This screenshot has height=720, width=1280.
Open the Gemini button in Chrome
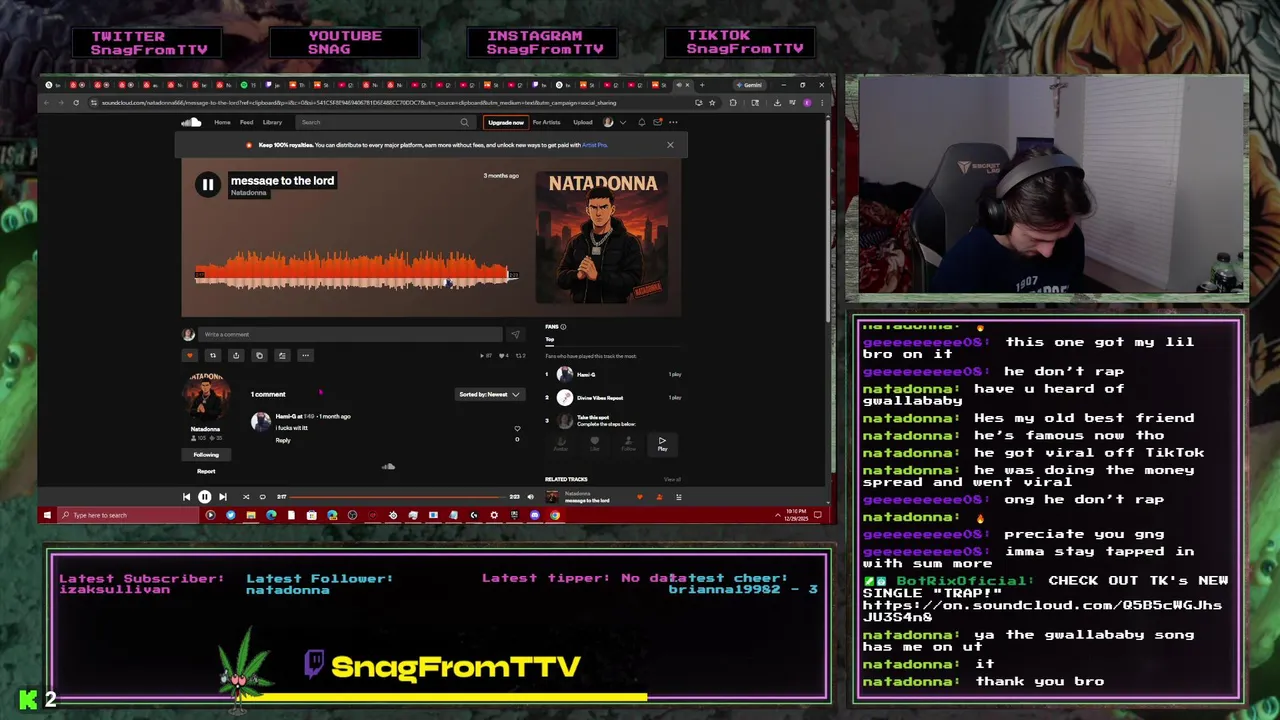749,85
